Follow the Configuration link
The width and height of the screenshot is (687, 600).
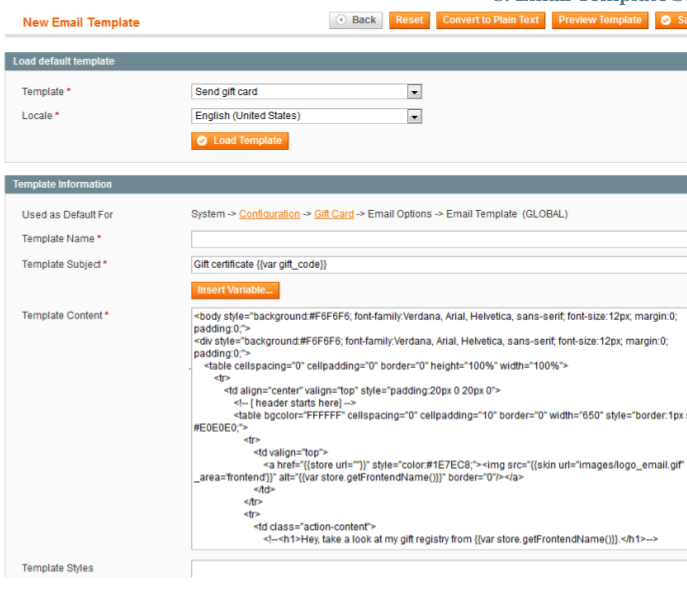click(x=269, y=214)
